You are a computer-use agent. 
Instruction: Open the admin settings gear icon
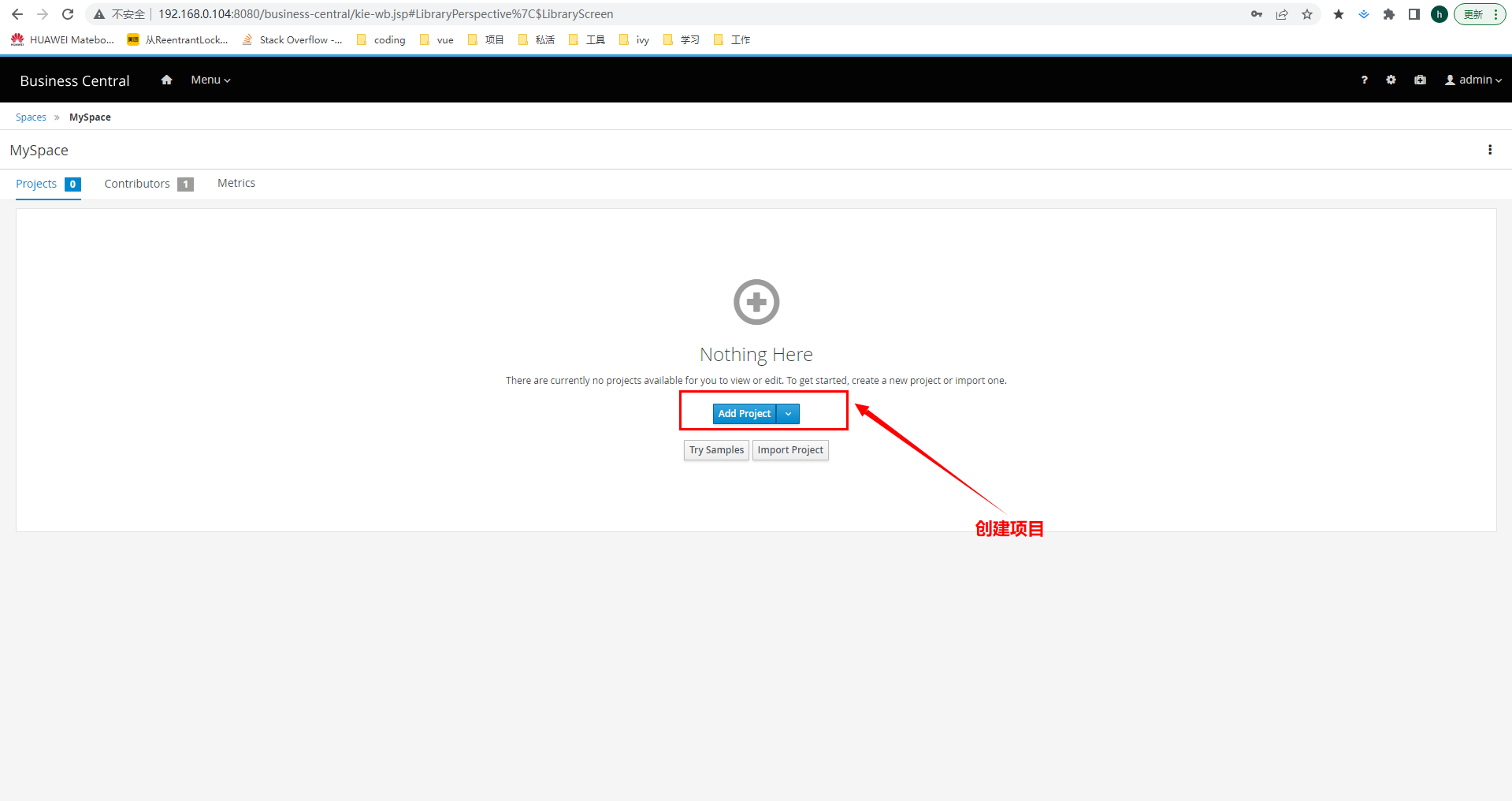tap(1391, 80)
